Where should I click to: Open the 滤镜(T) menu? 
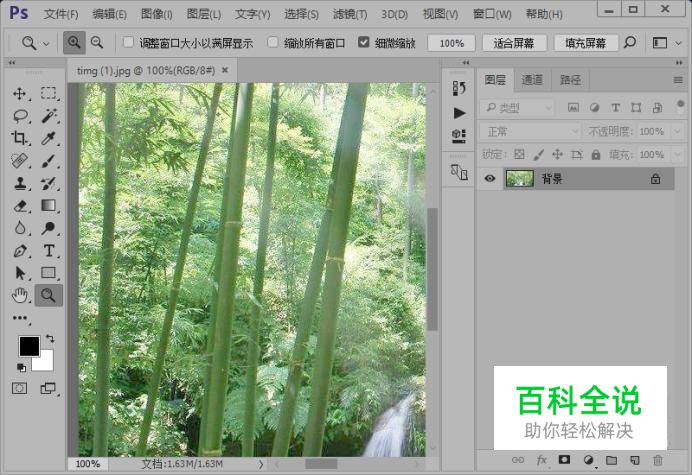350,14
